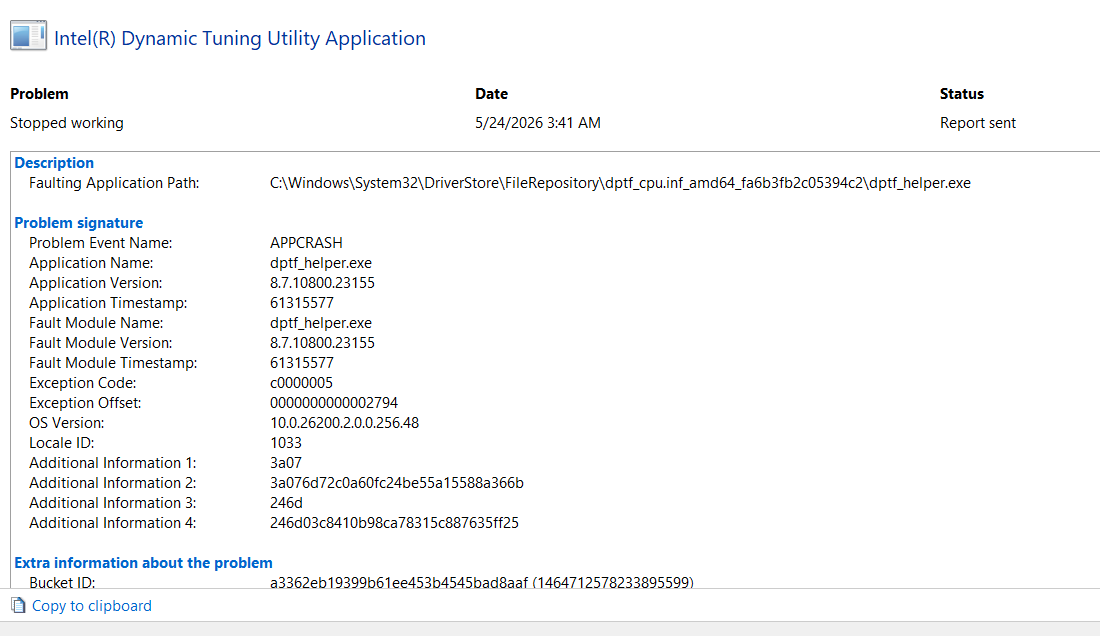
Task: Click the Description section heading
Action: tap(54, 163)
